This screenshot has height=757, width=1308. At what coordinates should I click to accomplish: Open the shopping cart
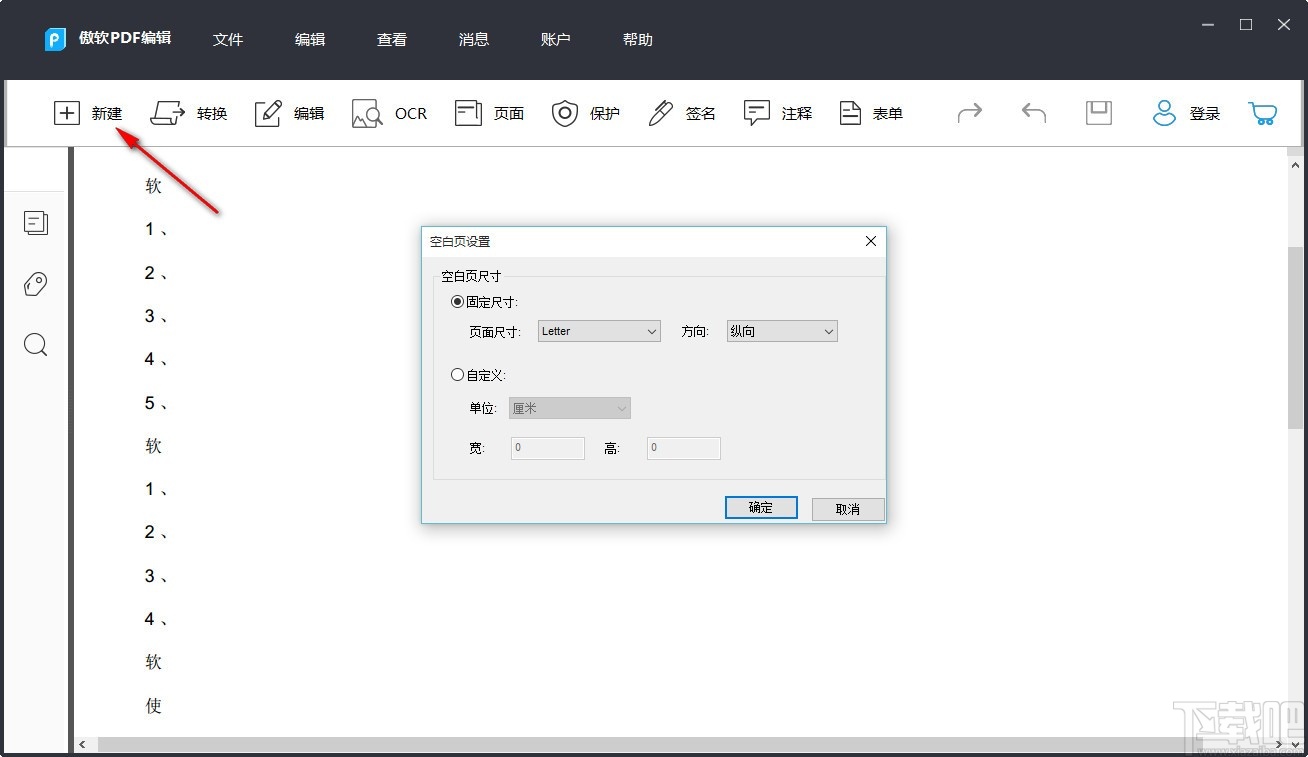coord(1262,113)
